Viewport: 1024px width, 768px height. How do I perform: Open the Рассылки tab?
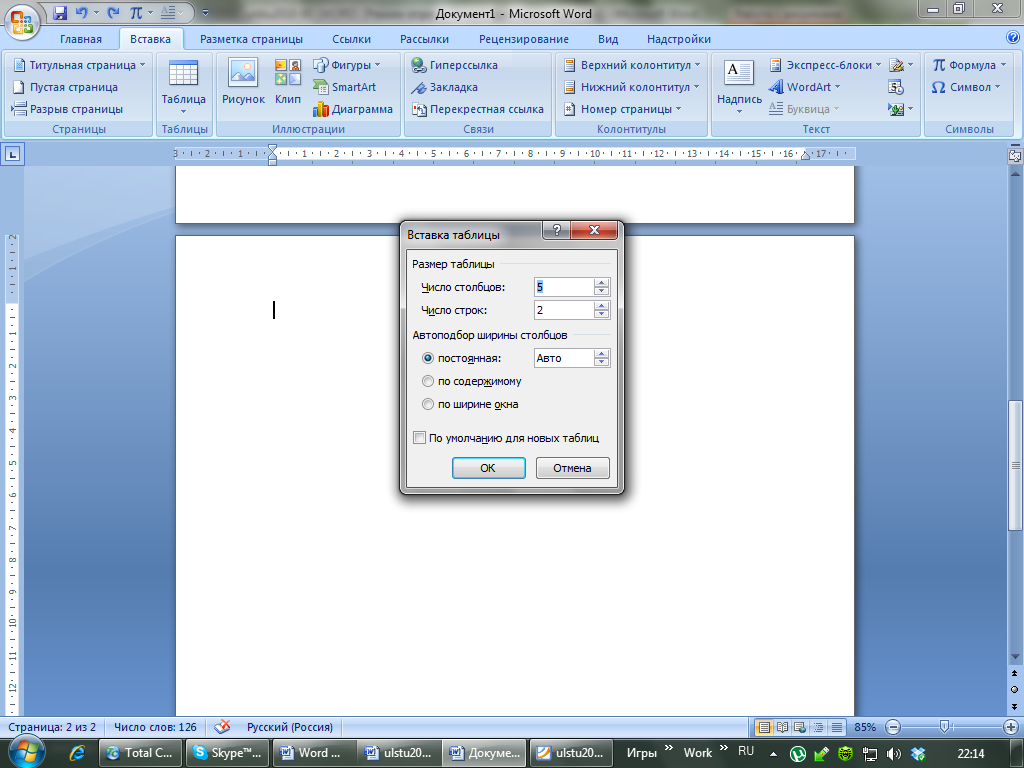tap(424, 39)
